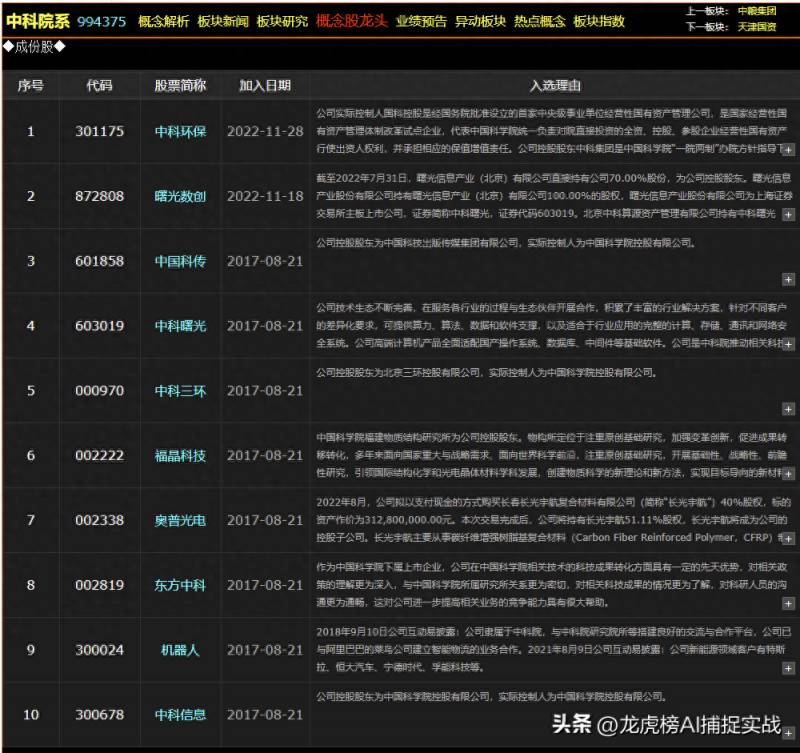Select stock code 300678
Image resolution: width=800 pixels, height=753 pixels.
coord(99,715)
